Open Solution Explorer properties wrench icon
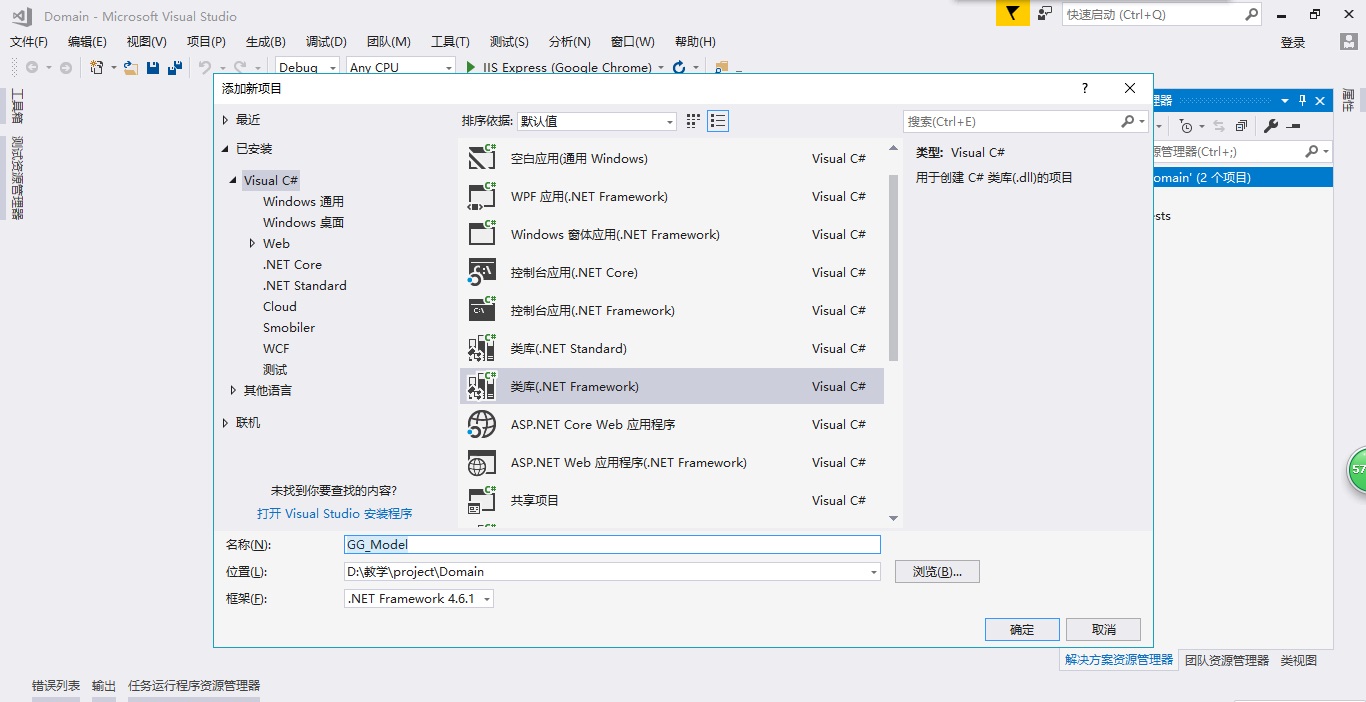1366x702 pixels. point(1271,126)
